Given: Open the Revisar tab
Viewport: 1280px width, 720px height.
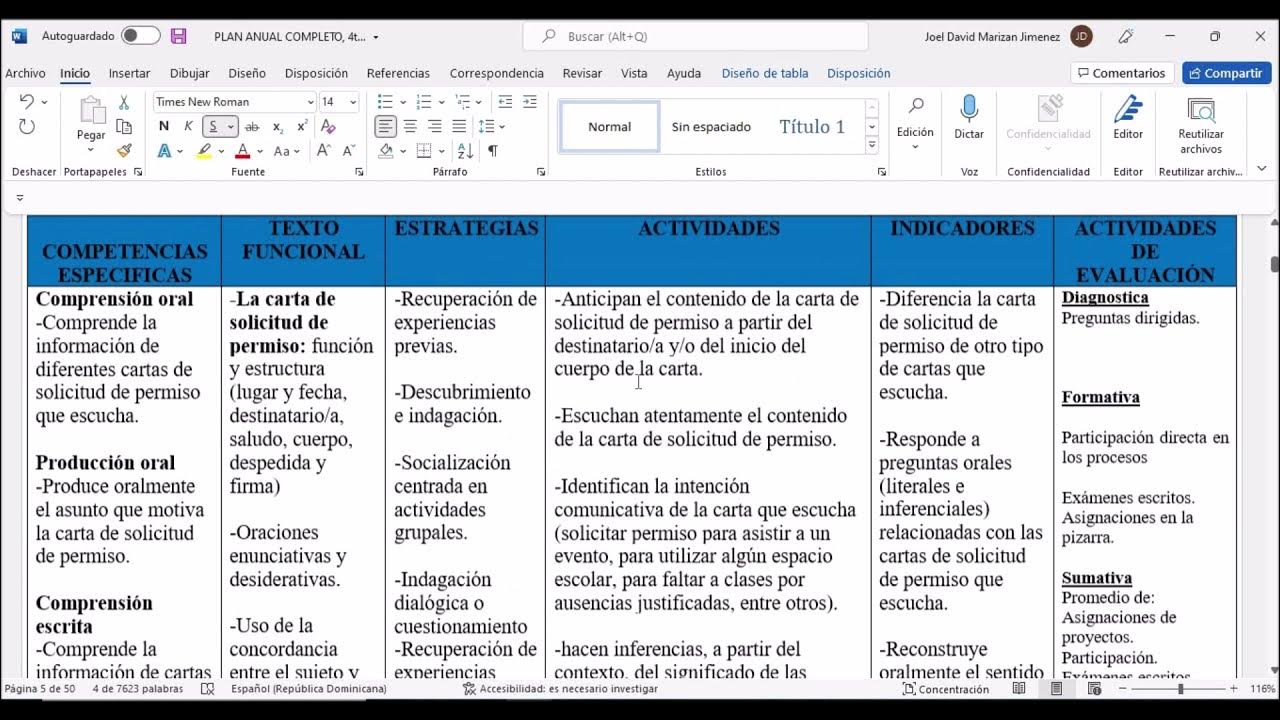Looking at the screenshot, I should click(x=582, y=73).
